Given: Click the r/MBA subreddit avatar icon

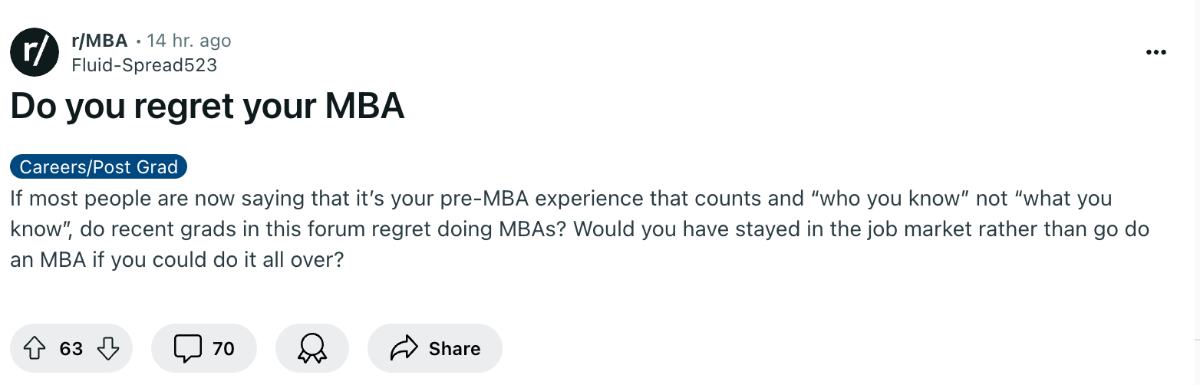Looking at the screenshot, I should (x=35, y=52).
